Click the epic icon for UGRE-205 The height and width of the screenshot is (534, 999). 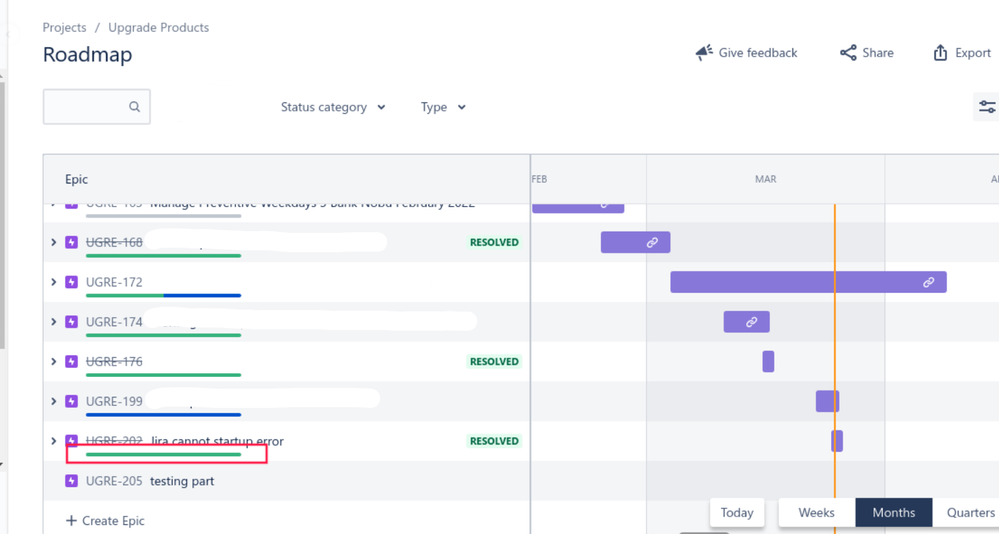[x=71, y=480]
